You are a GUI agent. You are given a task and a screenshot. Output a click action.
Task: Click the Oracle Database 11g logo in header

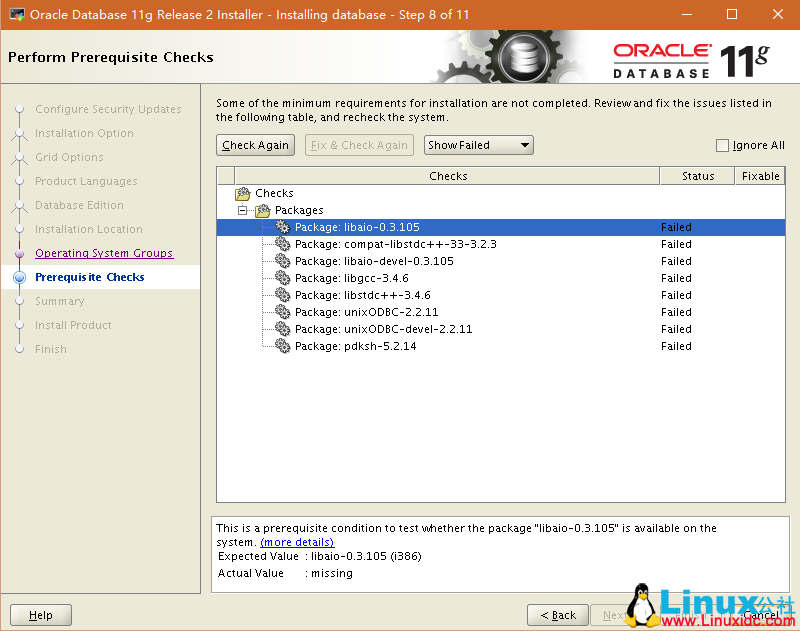tap(690, 55)
